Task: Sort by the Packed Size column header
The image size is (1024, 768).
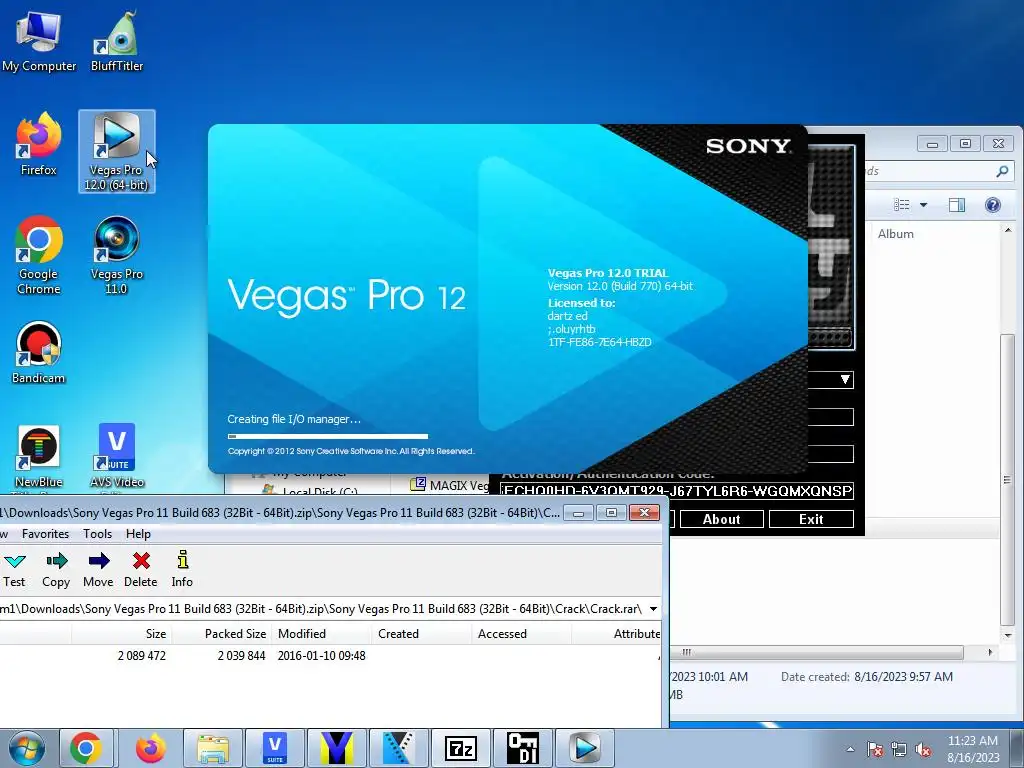Action: (221, 633)
